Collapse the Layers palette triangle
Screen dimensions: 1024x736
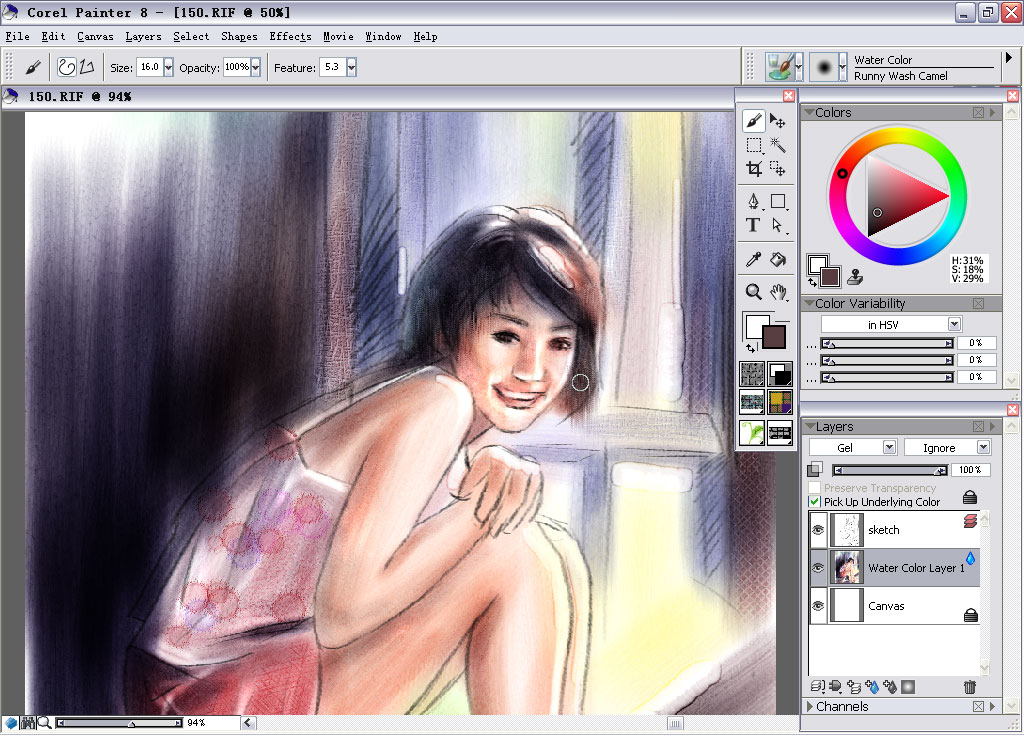810,426
